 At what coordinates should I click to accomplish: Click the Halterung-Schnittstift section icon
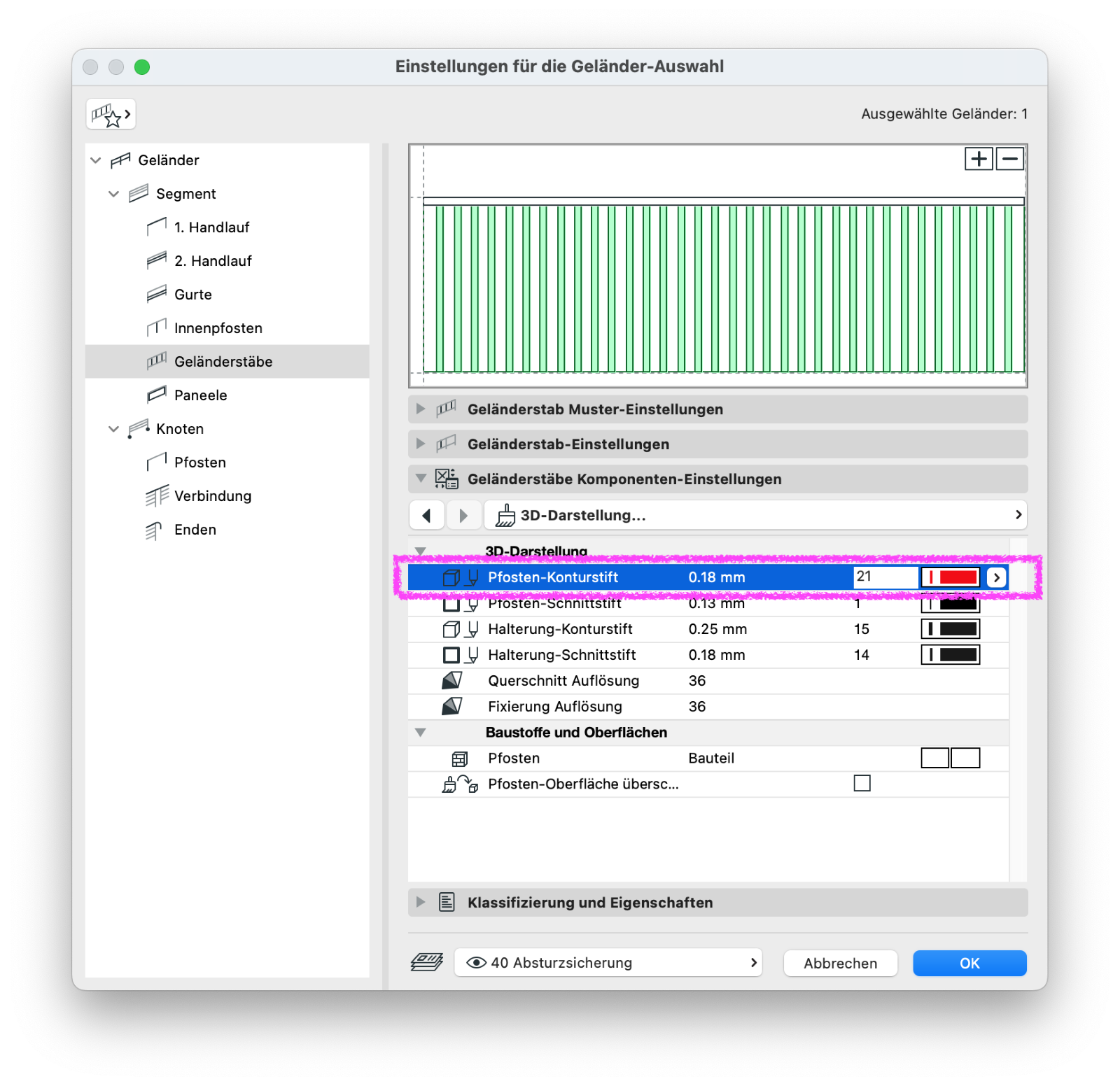451,655
